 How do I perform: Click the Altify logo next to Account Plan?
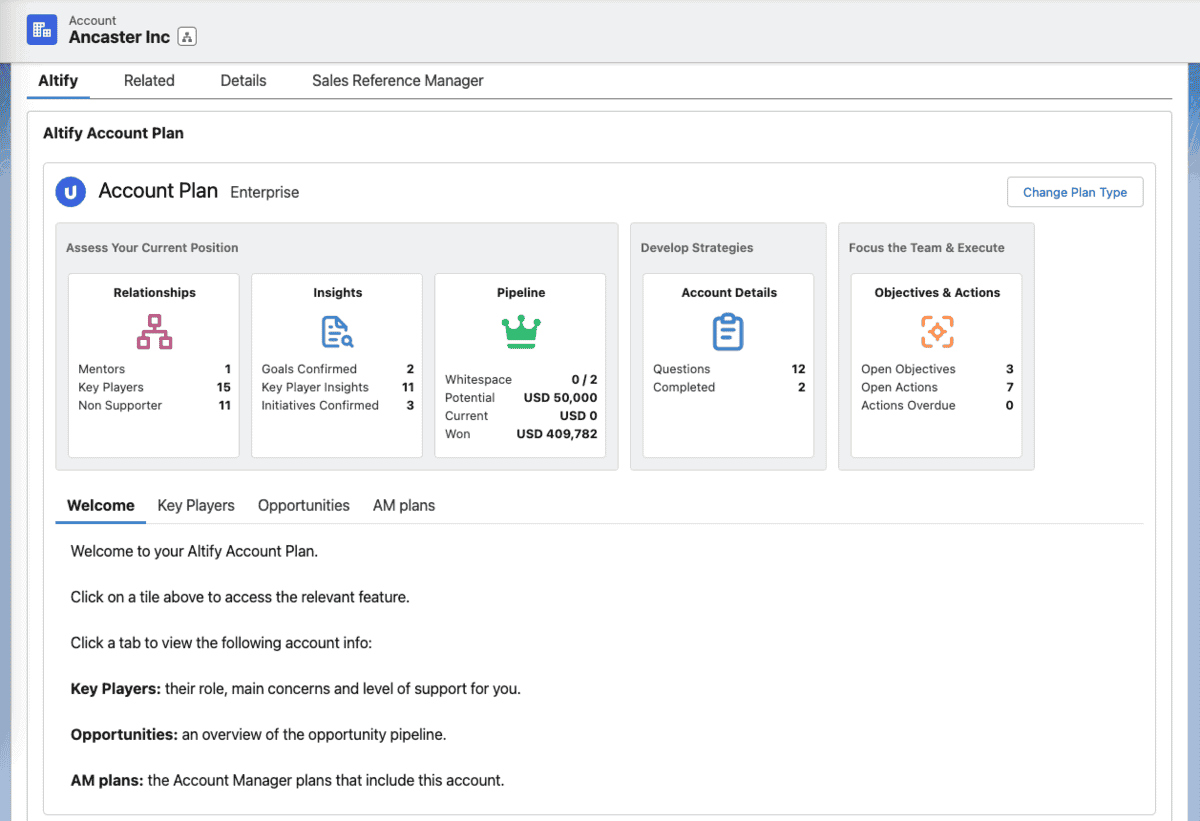pyautogui.click(x=70, y=192)
